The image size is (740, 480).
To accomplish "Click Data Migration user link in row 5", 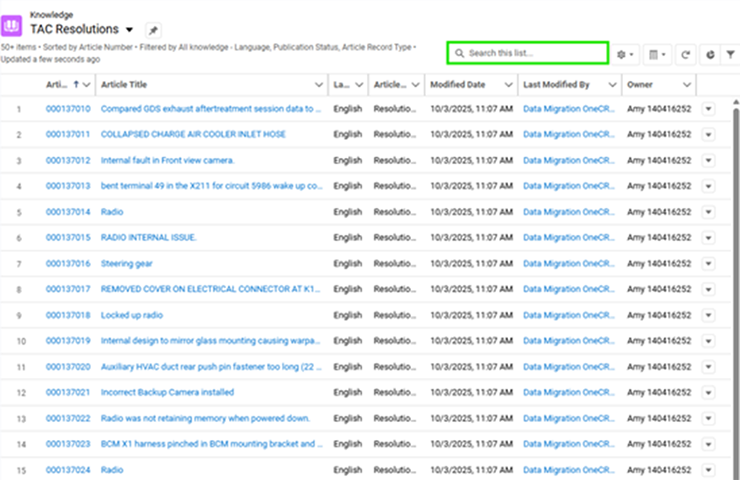I will click(567, 212).
